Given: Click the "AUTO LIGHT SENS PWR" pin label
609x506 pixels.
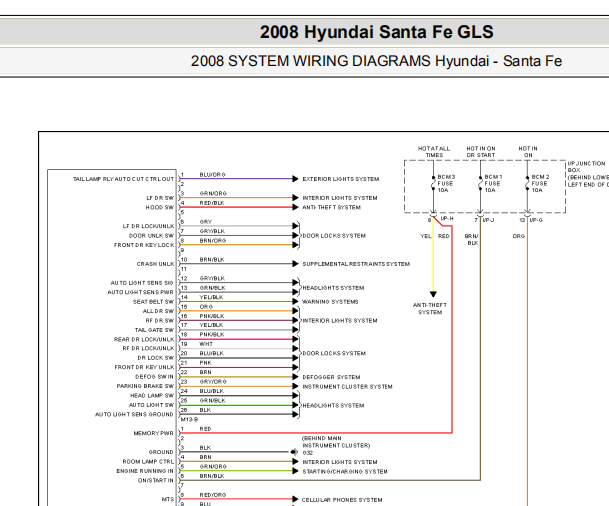Looking at the screenshot, I should coord(141,292).
